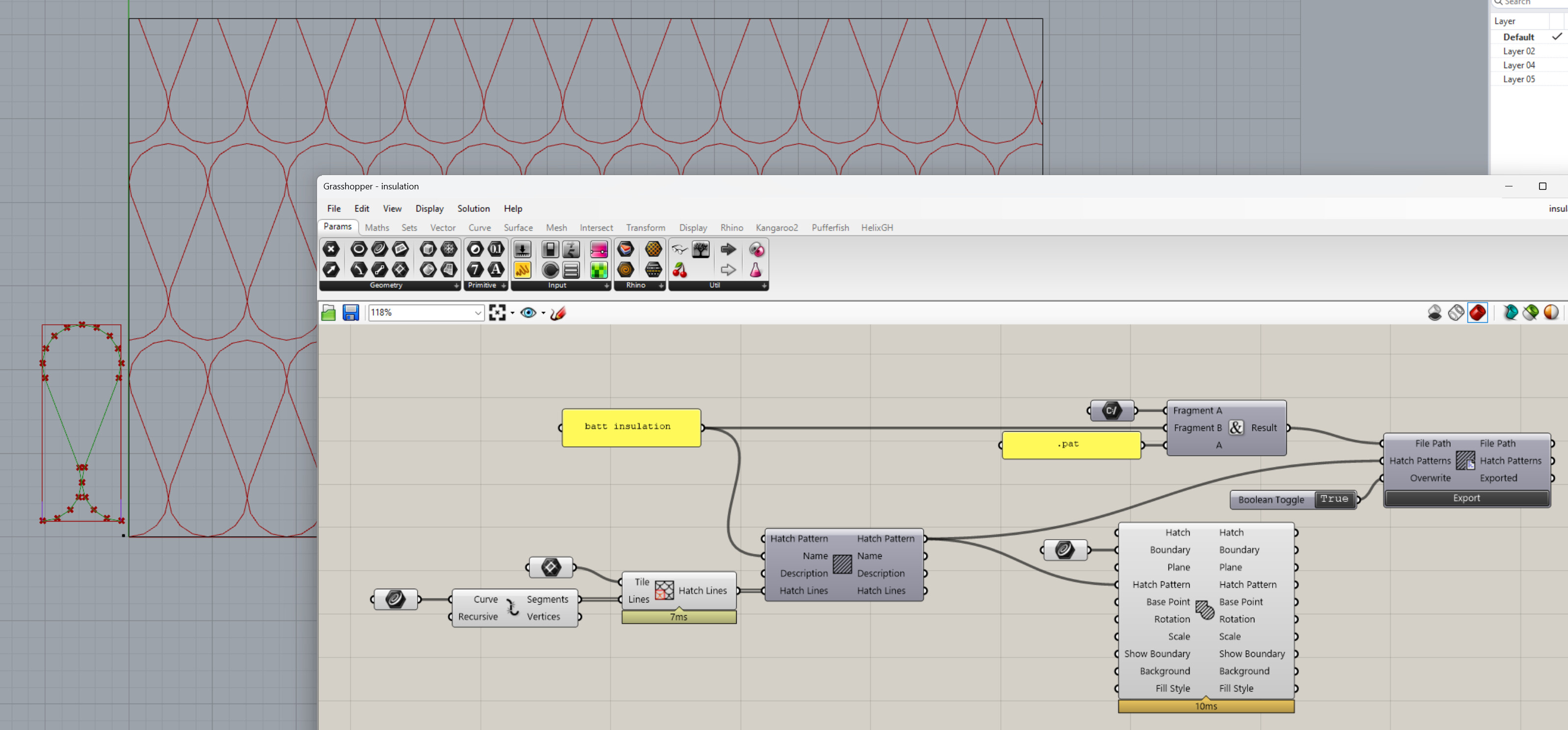Pick the Param Viewer tree icon
The image size is (1568, 730).
701,249
